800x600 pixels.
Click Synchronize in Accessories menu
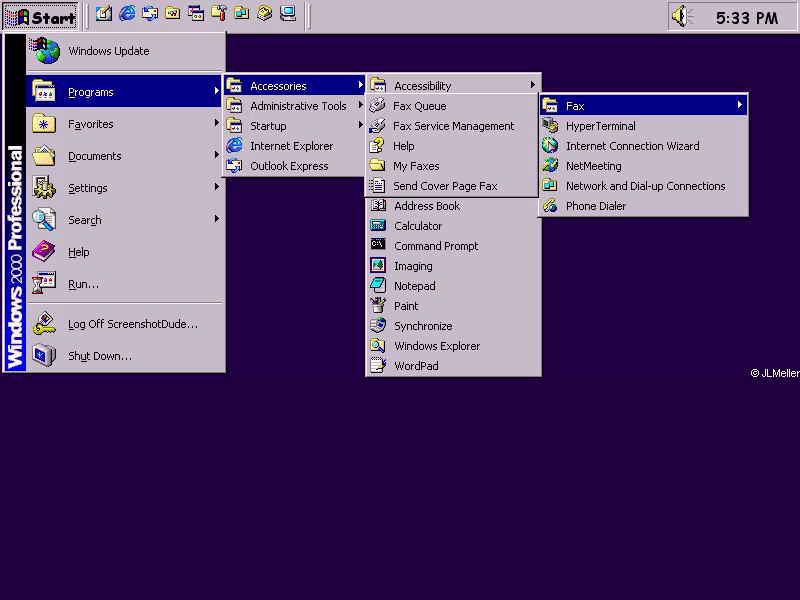click(x=454, y=326)
